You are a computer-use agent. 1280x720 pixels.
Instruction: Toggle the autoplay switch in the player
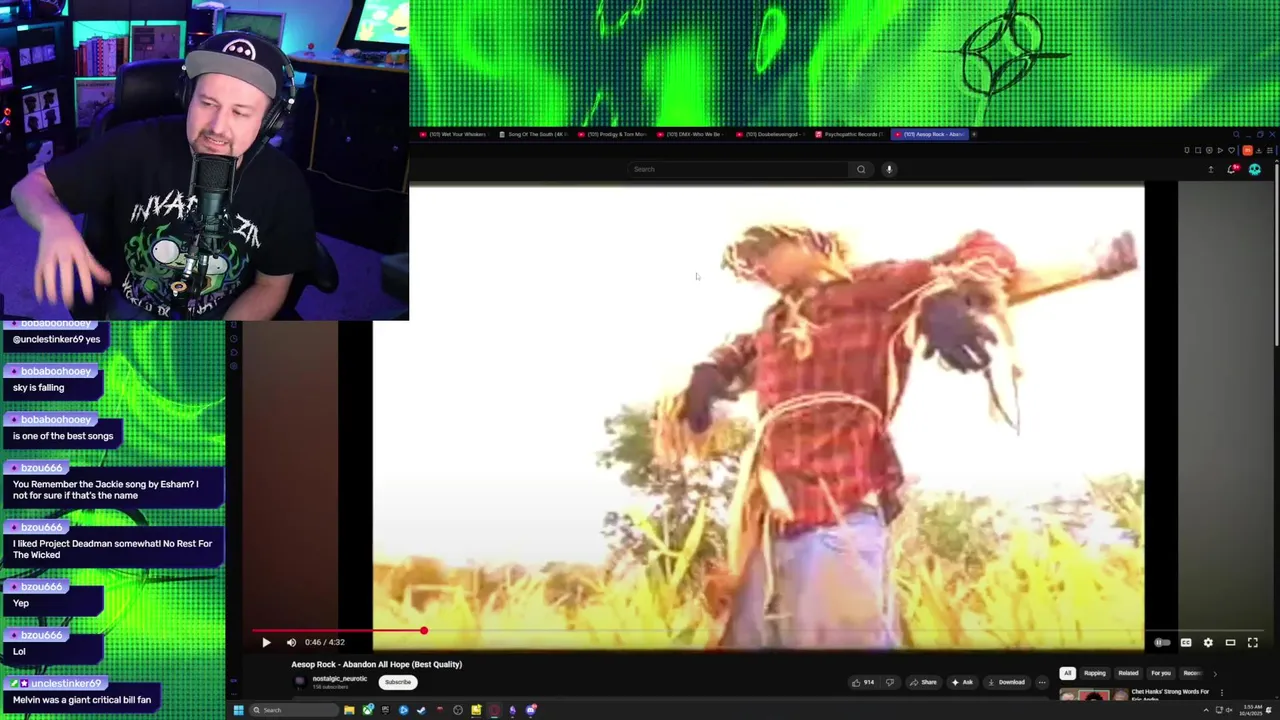[1162, 643]
